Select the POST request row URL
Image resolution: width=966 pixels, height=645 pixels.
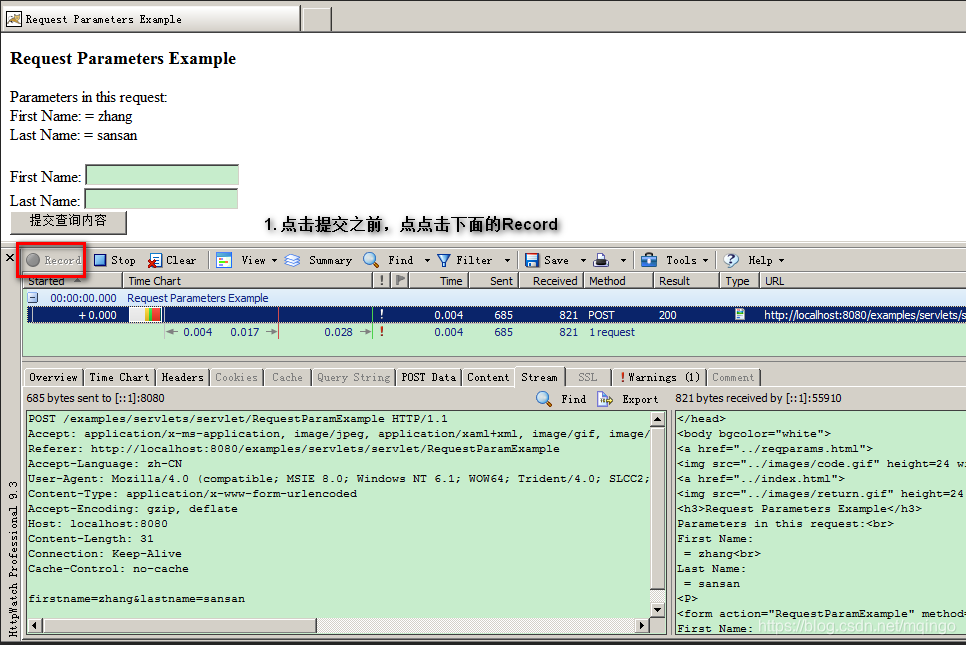(x=865, y=315)
